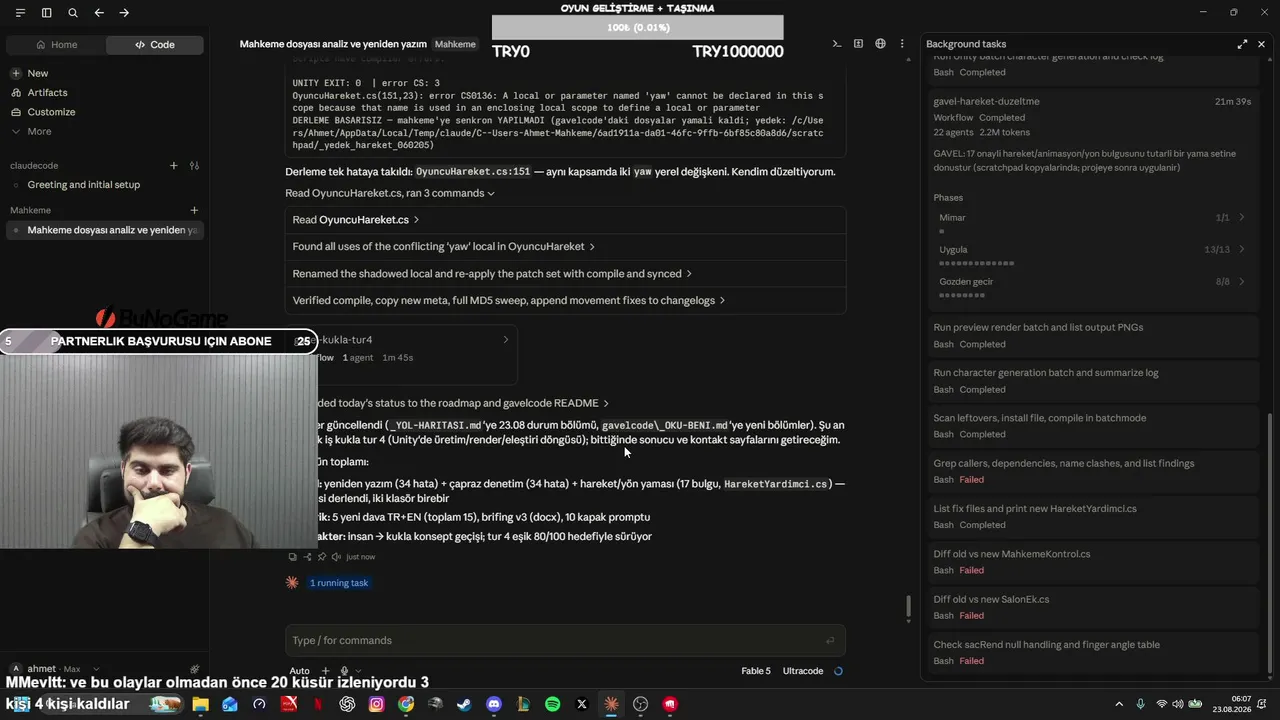
Task: Copy the last message with the copy icon
Action: tap(292, 557)
